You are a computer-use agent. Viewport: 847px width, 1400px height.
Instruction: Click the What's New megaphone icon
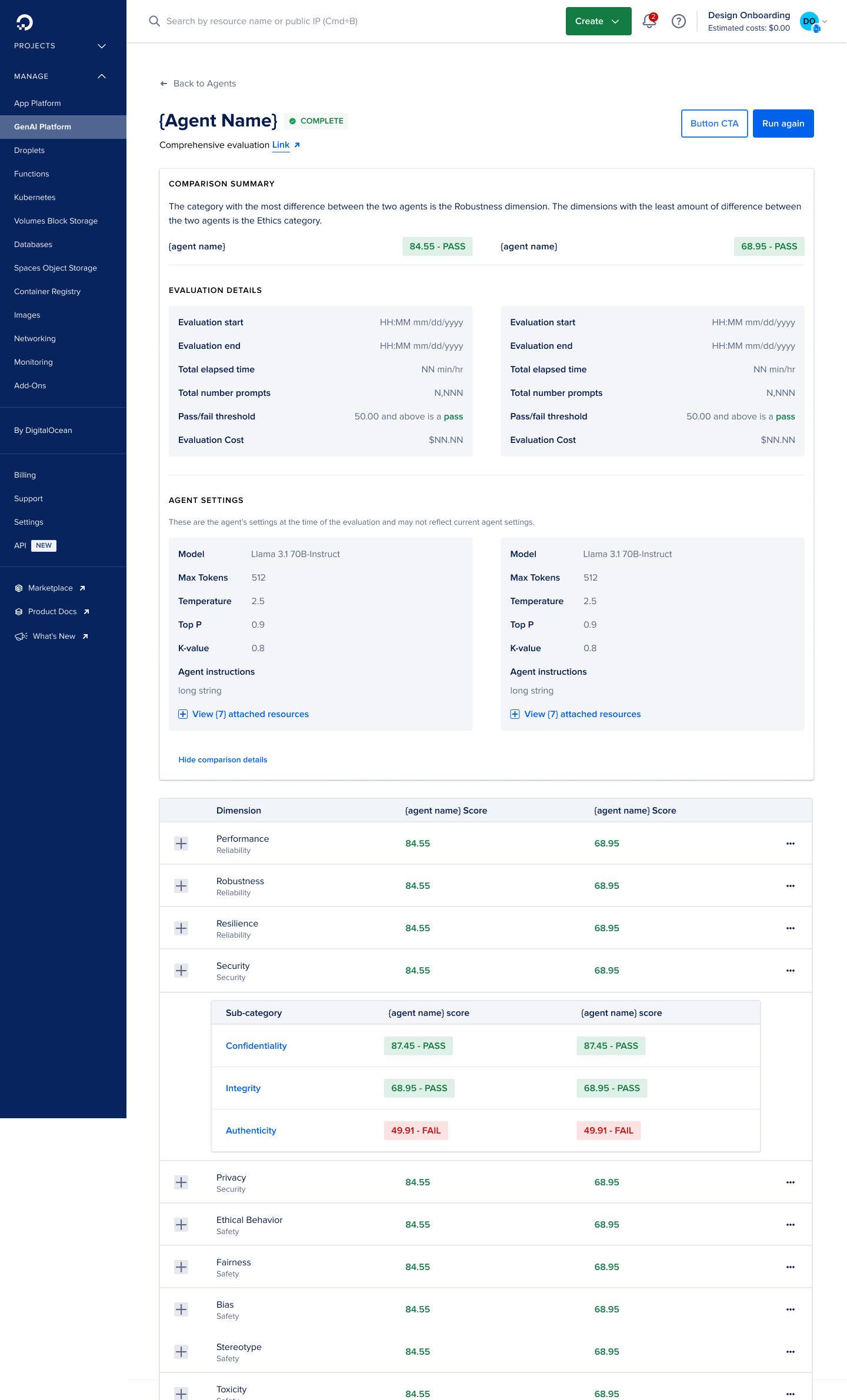21,636
